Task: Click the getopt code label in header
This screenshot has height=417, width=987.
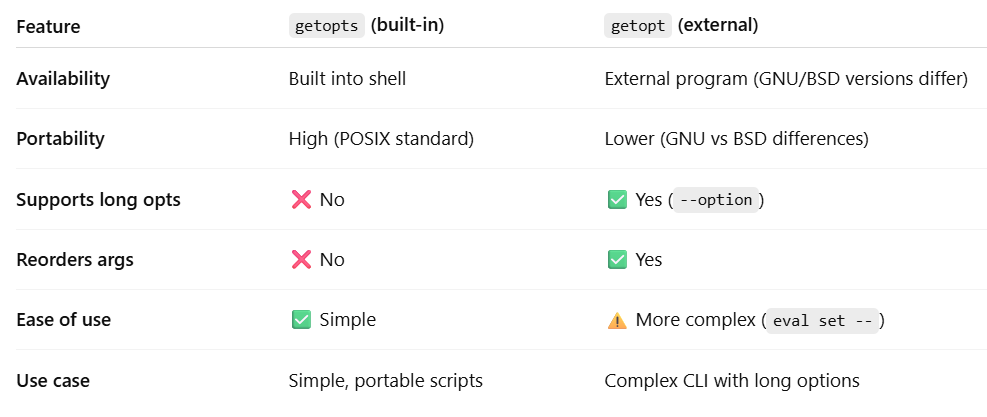Action: click(638, 26)
